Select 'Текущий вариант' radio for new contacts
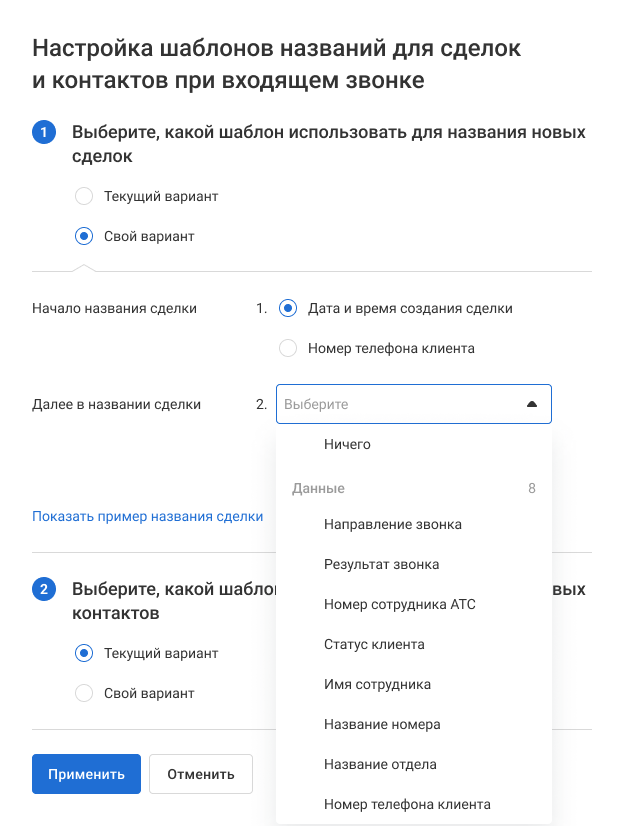Screen dimensions: 624x826 (85, 653)
